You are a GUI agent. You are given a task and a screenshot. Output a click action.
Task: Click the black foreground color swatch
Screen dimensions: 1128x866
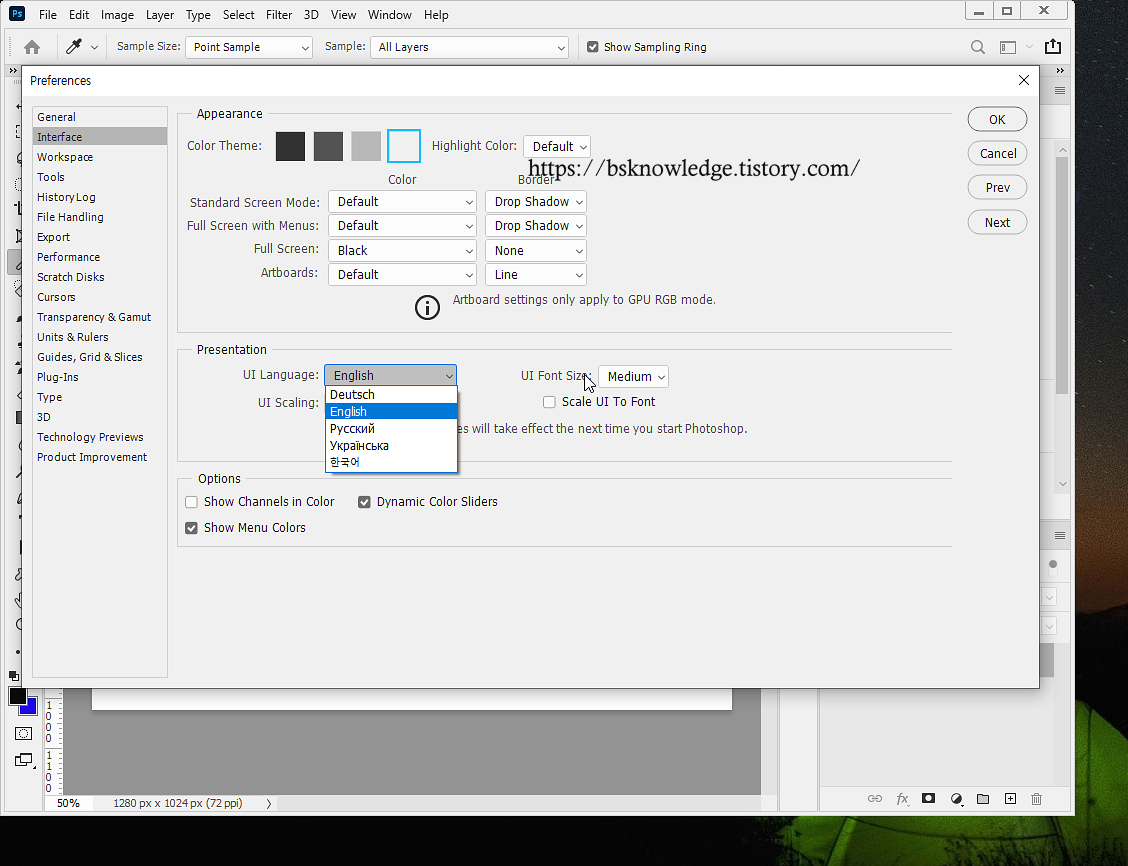17,696
